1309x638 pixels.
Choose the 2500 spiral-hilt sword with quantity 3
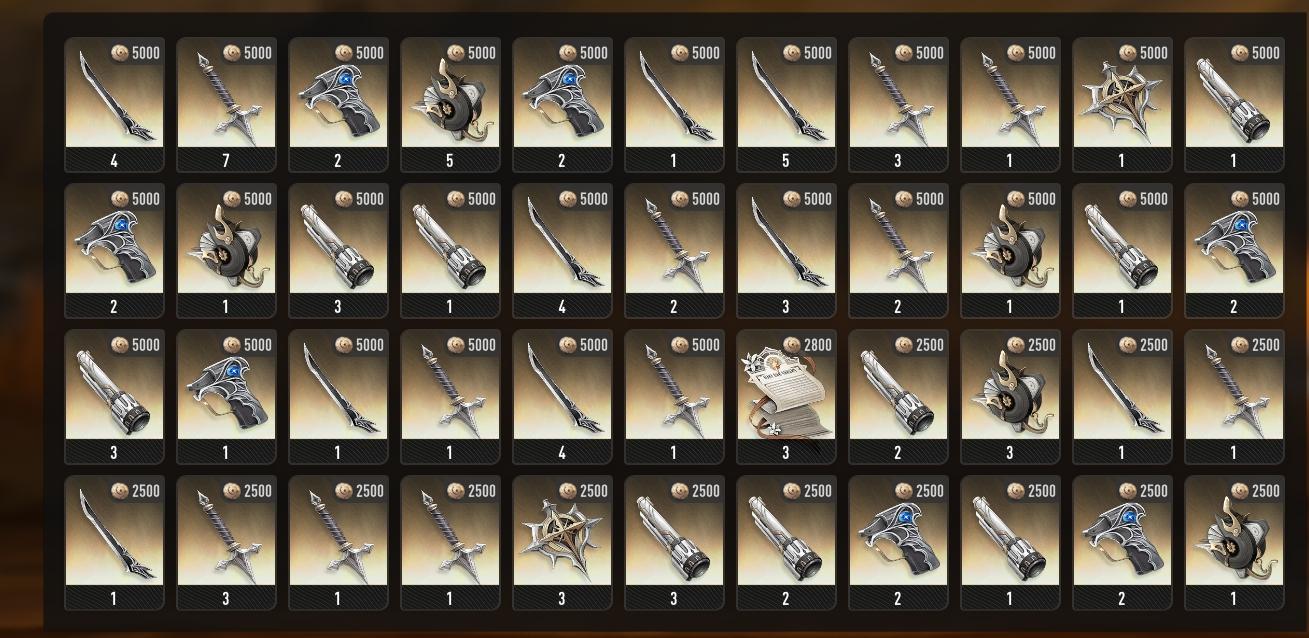(226, 543)
